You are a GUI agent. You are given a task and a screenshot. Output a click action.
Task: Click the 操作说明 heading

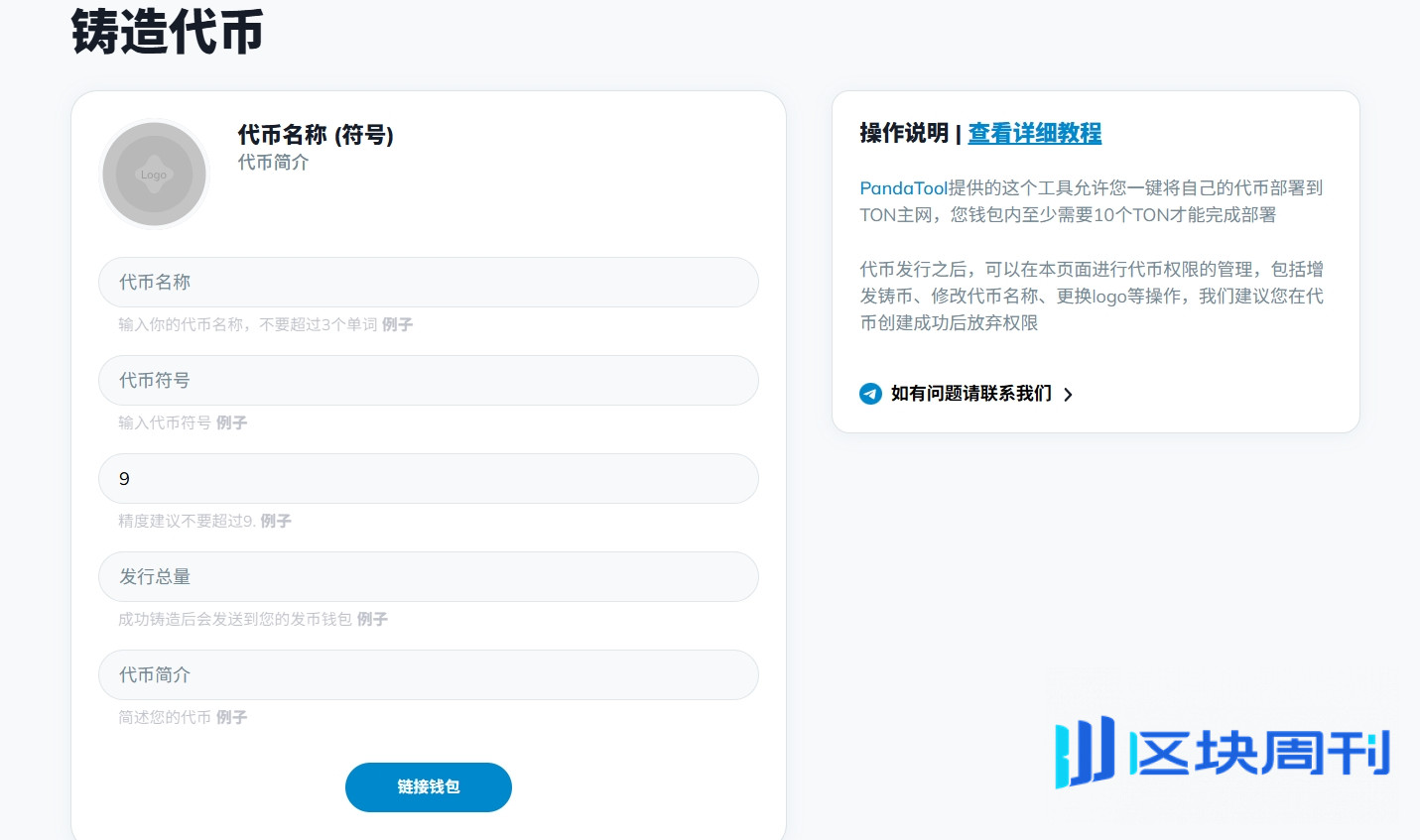(x=904, y=133)
